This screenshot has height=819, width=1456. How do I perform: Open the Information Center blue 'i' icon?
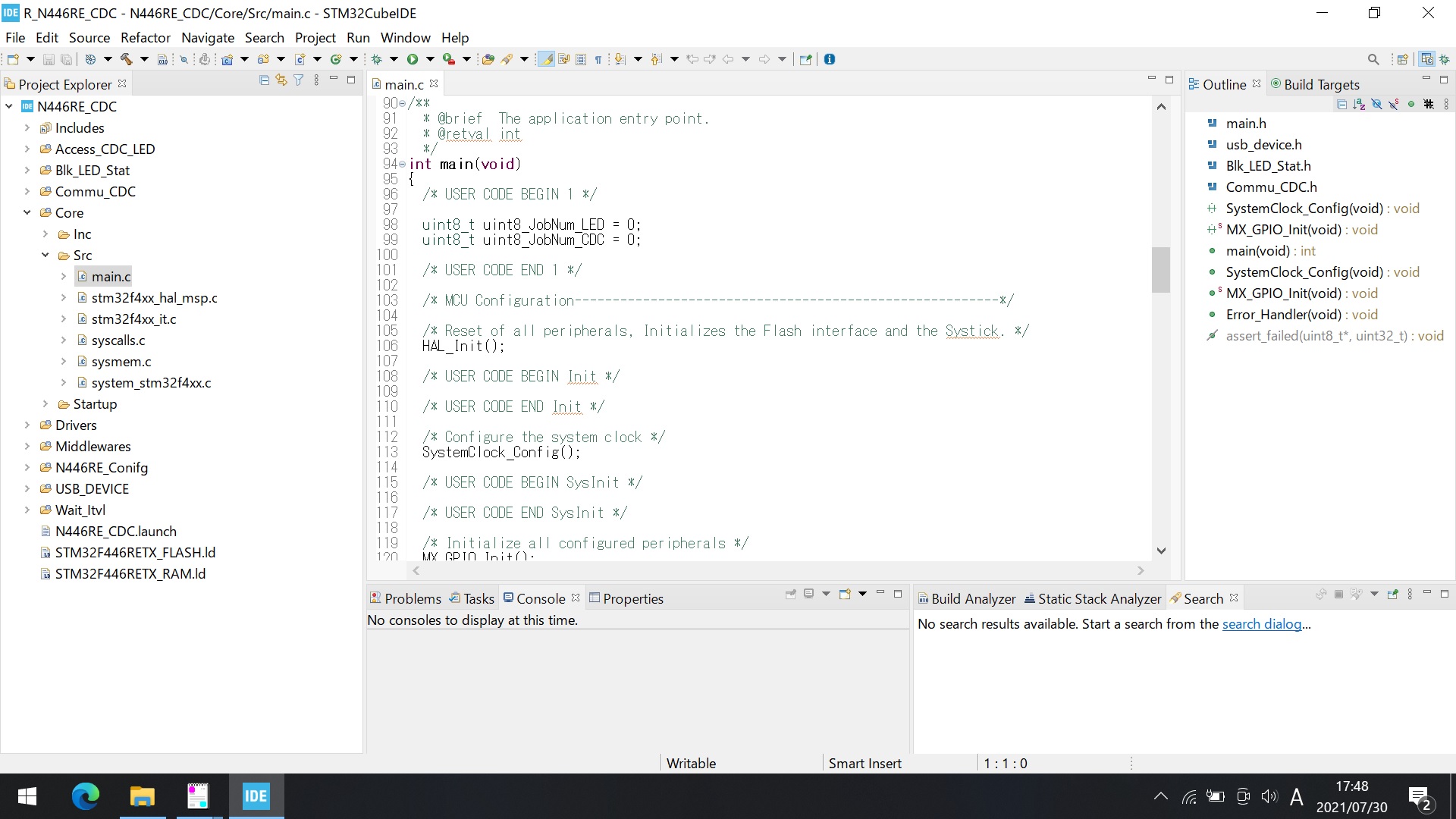(x=830, y=59)
